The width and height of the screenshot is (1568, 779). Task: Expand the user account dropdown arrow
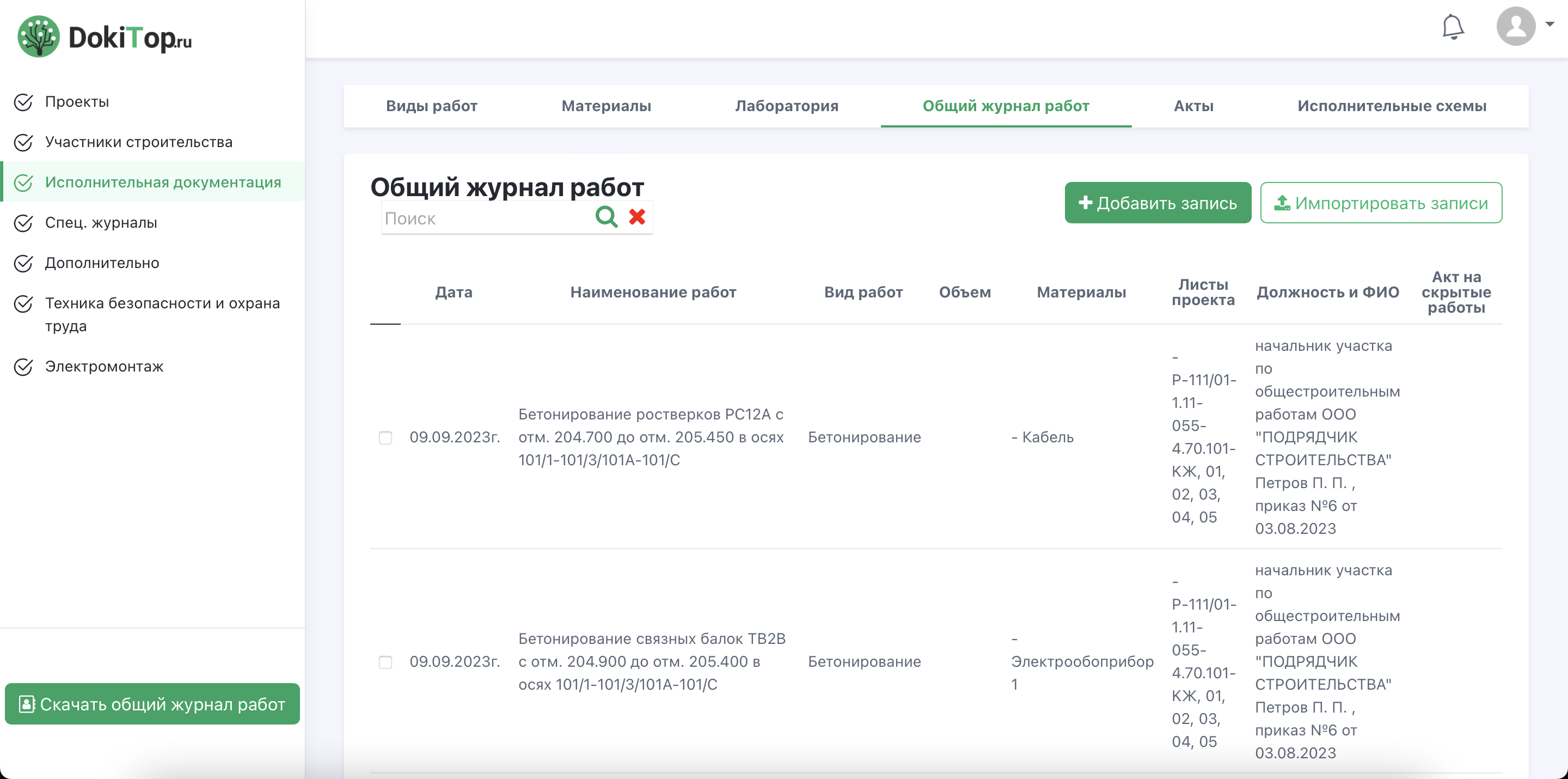[1549, 25]
